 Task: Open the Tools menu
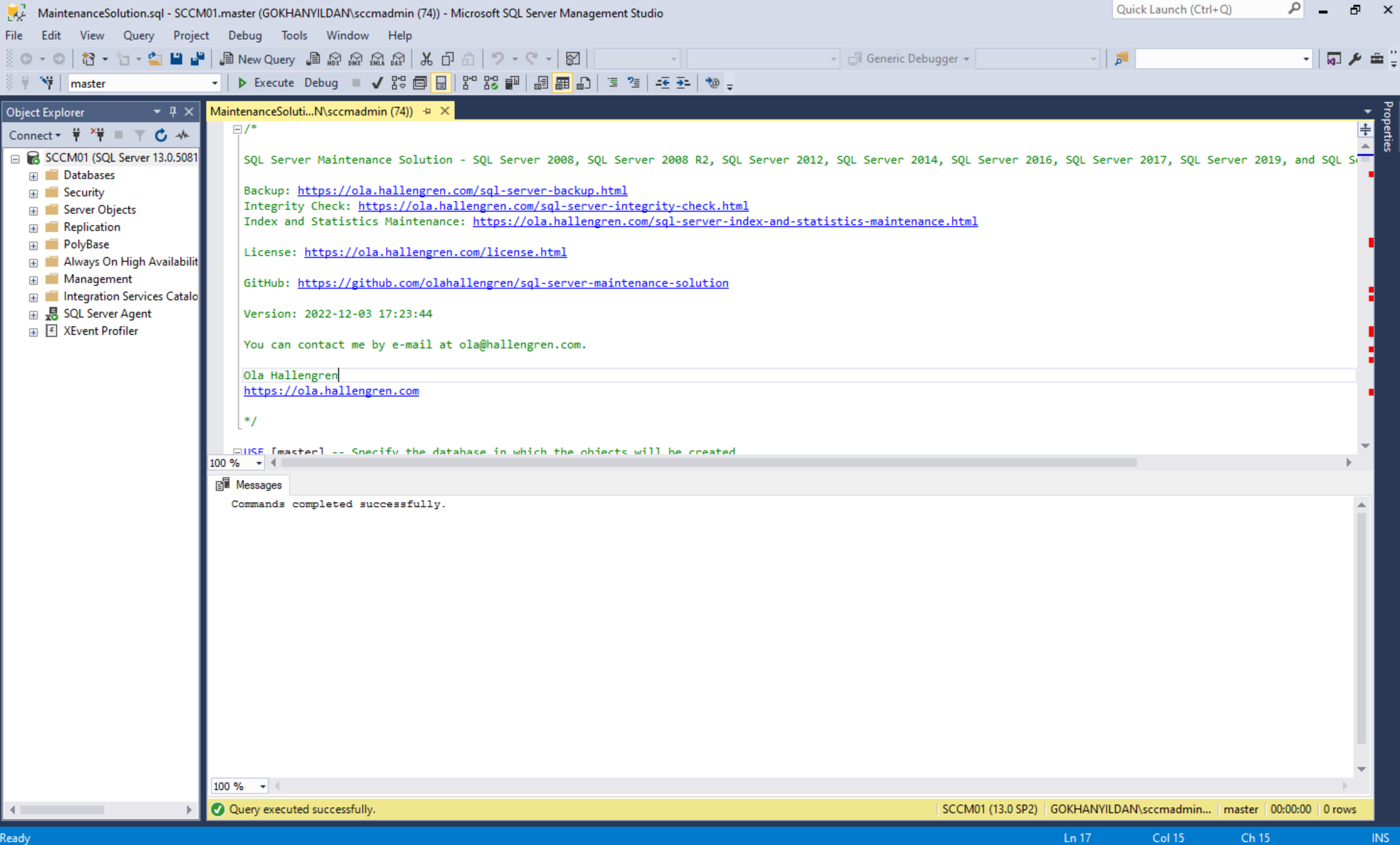click(x=294, y=35)
